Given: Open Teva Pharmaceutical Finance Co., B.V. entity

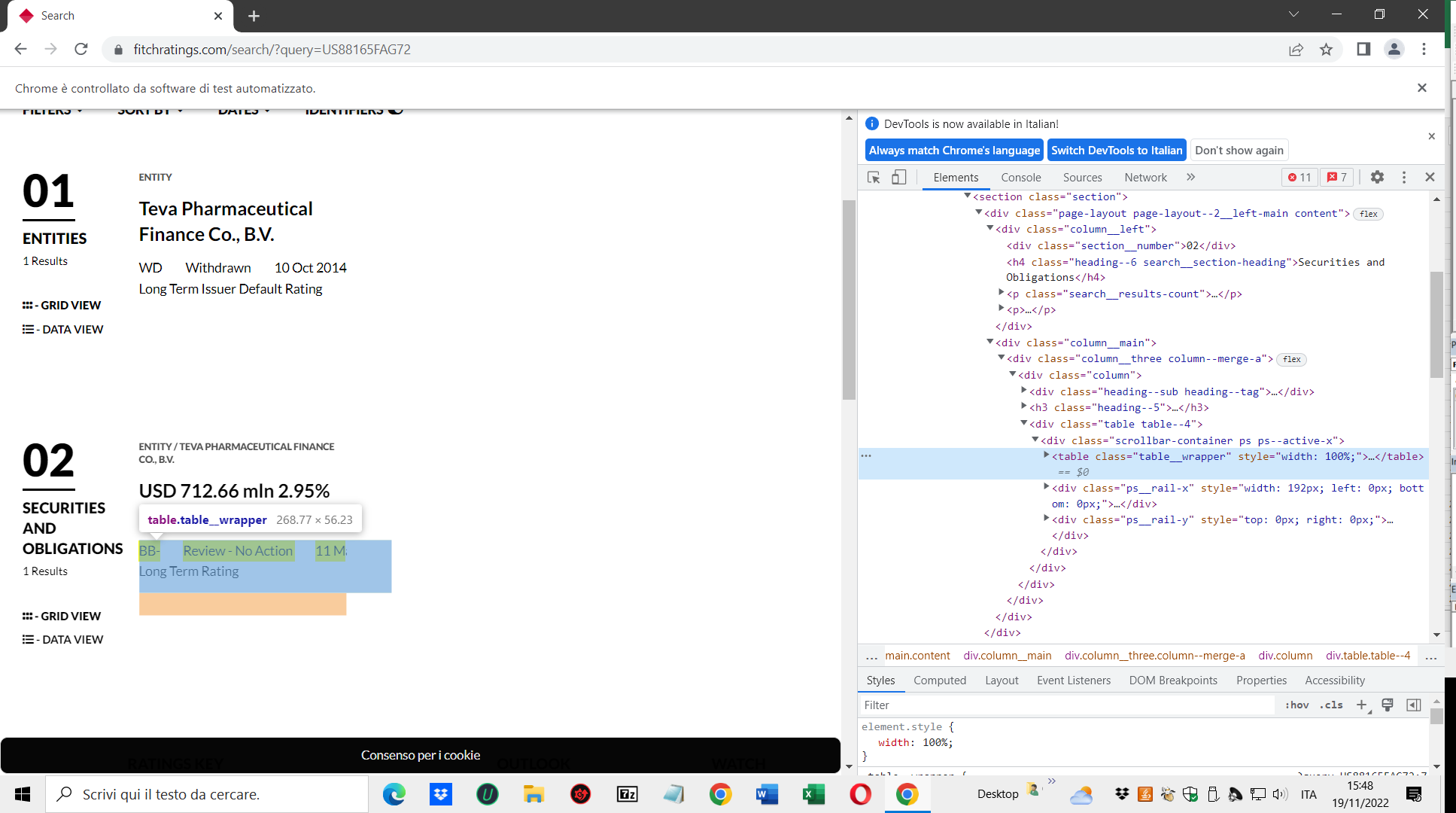Looking at the screenshot, I should pyautogui.click(x=226, y=221).
